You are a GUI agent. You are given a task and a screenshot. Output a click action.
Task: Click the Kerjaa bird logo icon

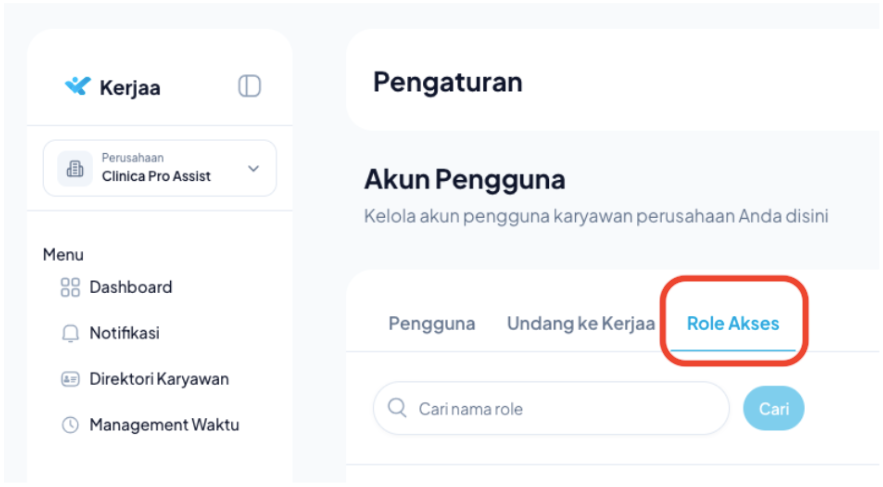pos(77,86)
